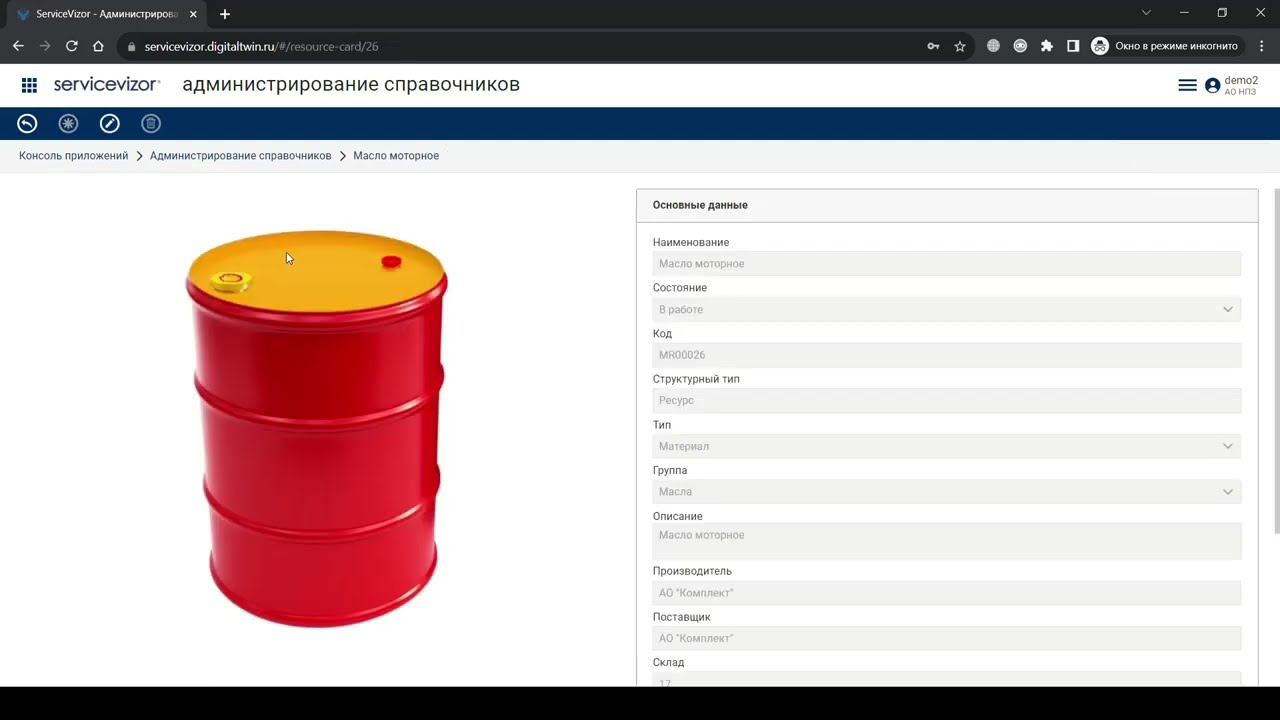Click the incognito mode indicator
Image resolution: width=1280 pixels, height=720 pixels.
pyautogui.click(x=1166, y=46)
